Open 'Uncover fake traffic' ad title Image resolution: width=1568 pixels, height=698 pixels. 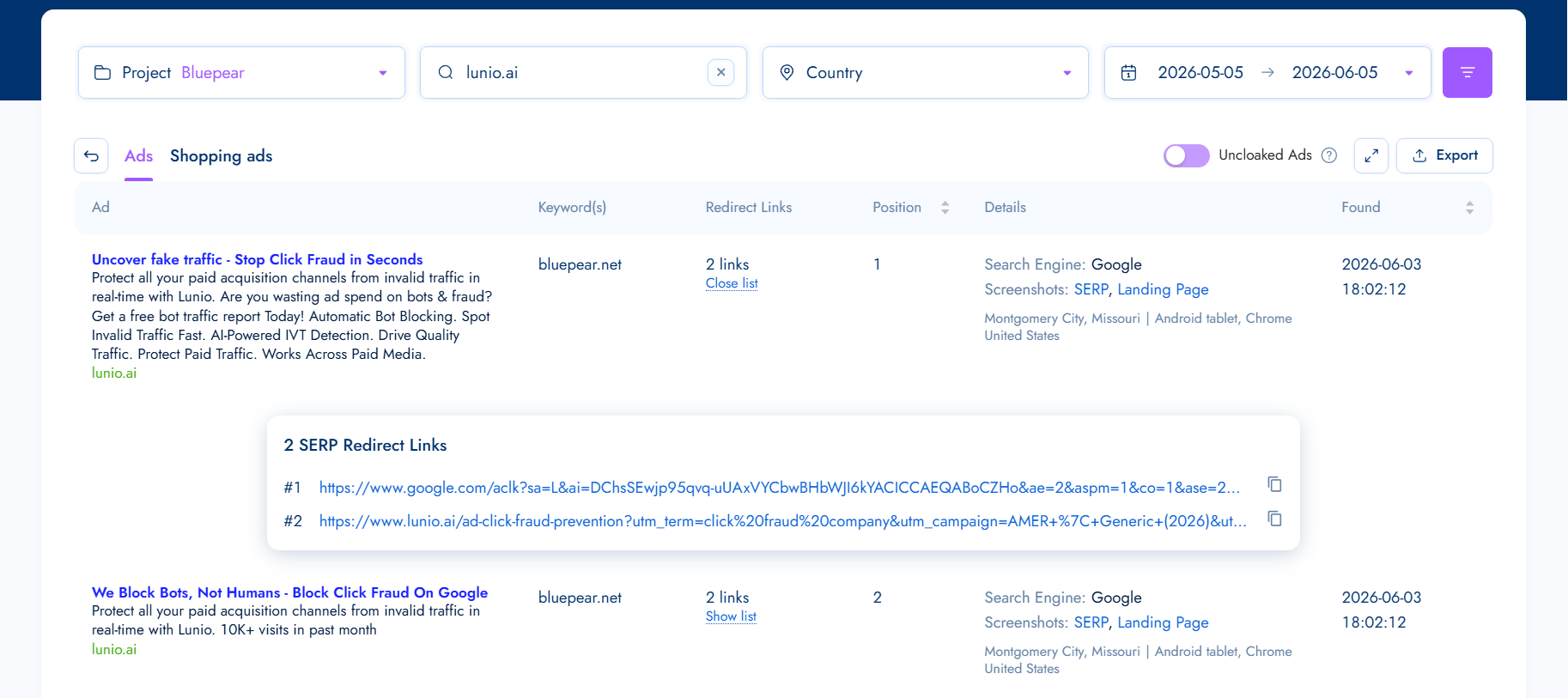coord(257,259)
